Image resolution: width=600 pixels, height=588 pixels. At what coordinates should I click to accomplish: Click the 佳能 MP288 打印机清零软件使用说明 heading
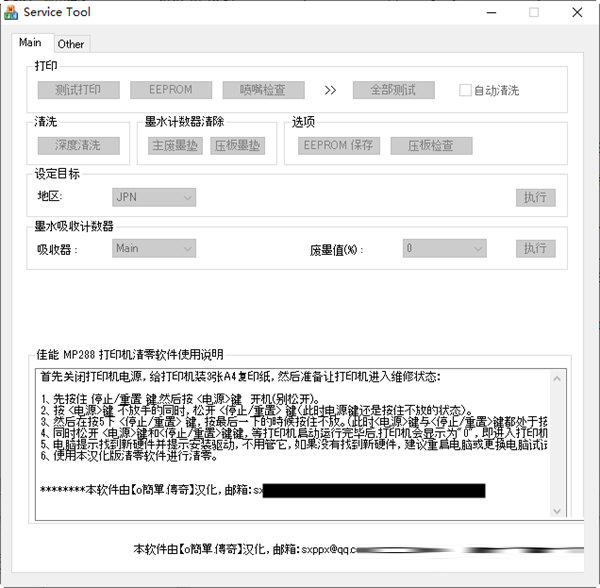point(130,355)
